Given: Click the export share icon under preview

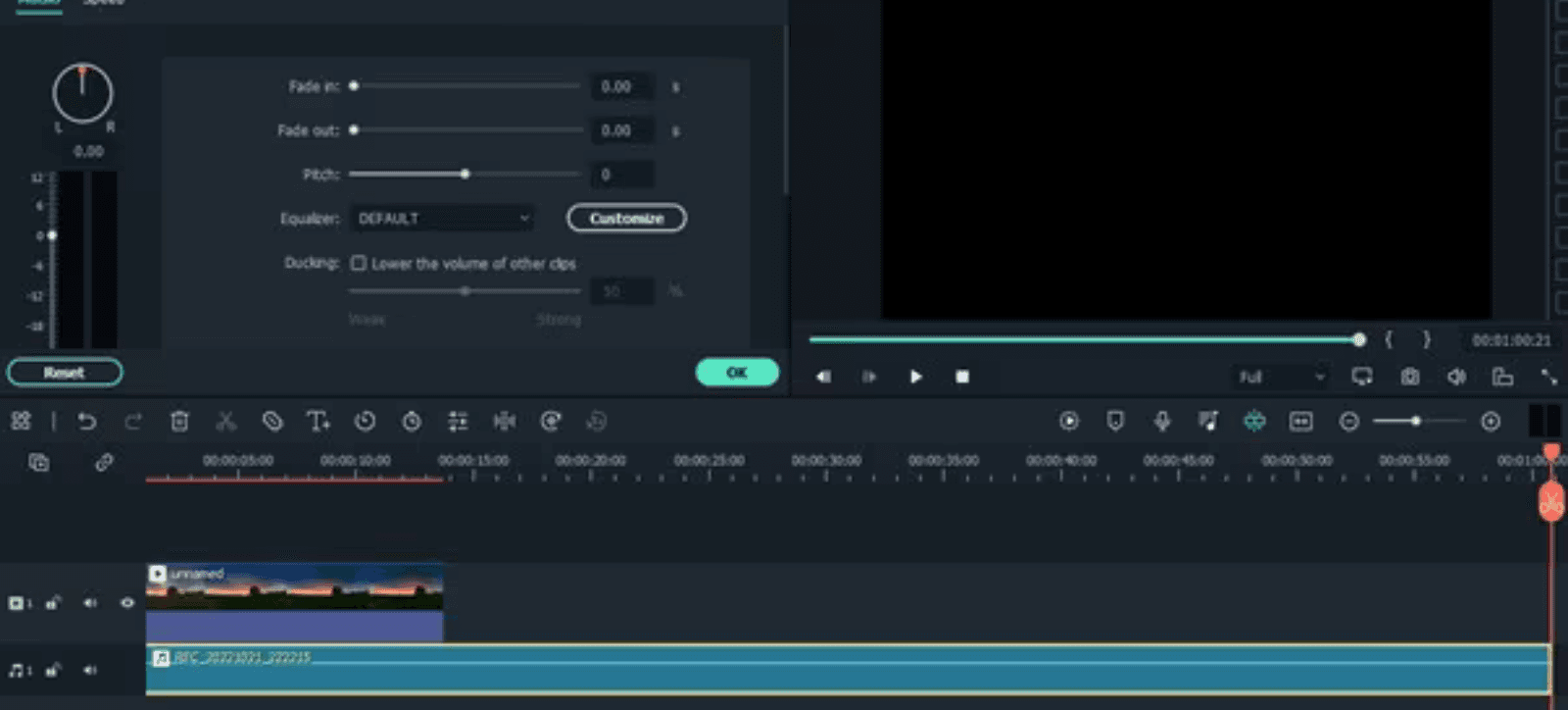Looking at the screenshot, I should point(1502,377).
